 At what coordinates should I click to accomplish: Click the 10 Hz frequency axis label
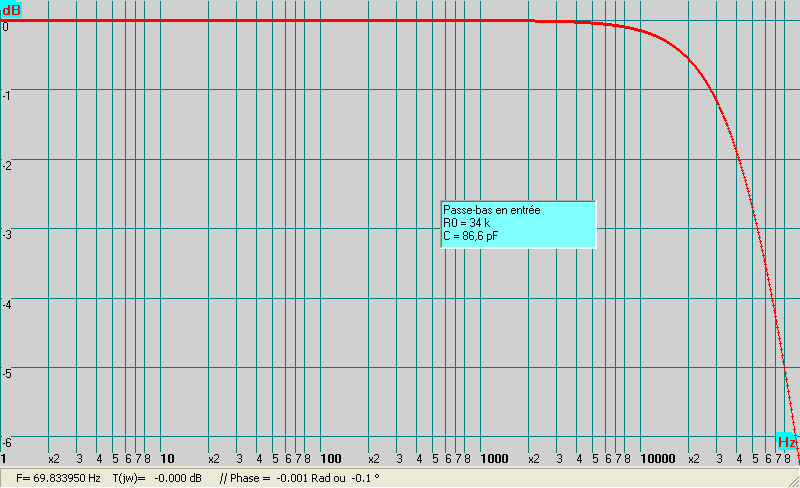(168, 459)
